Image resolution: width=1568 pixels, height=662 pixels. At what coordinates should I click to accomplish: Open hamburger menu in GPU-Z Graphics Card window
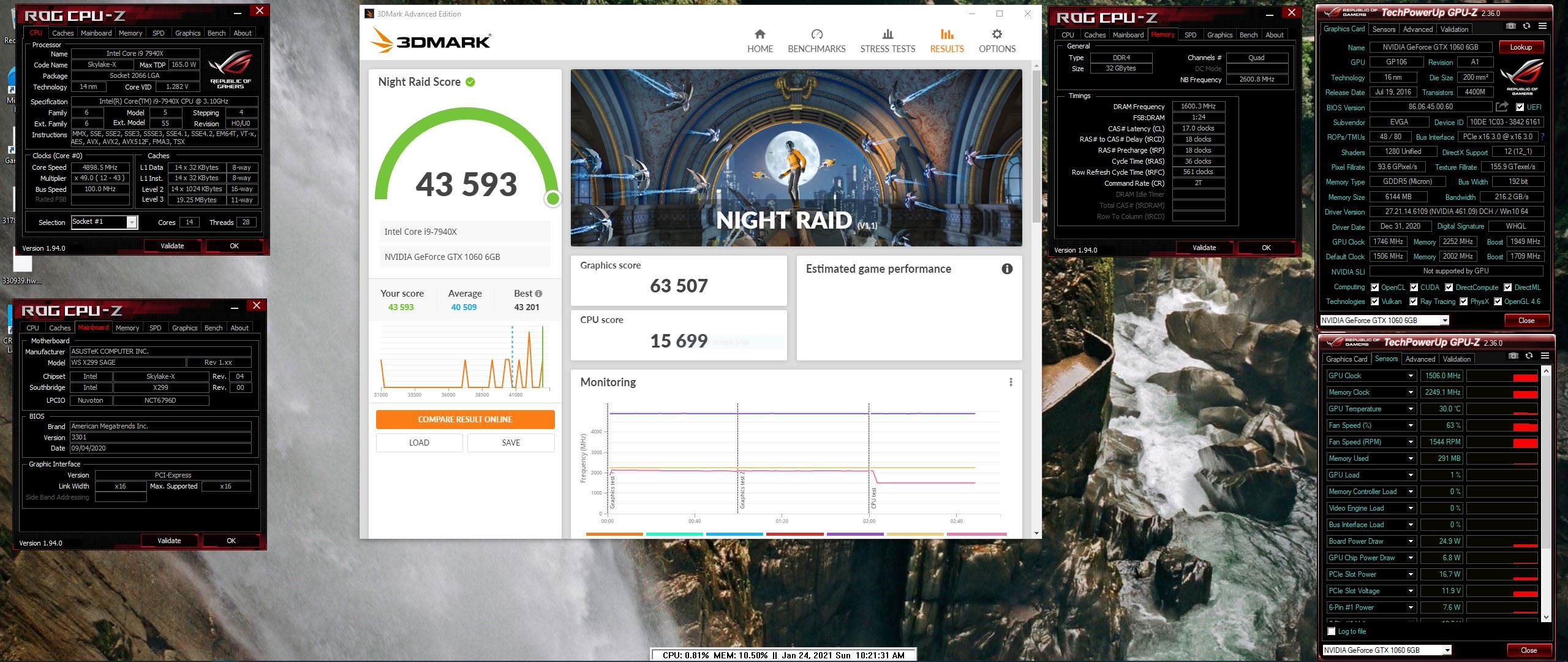tap(1542, 26)
